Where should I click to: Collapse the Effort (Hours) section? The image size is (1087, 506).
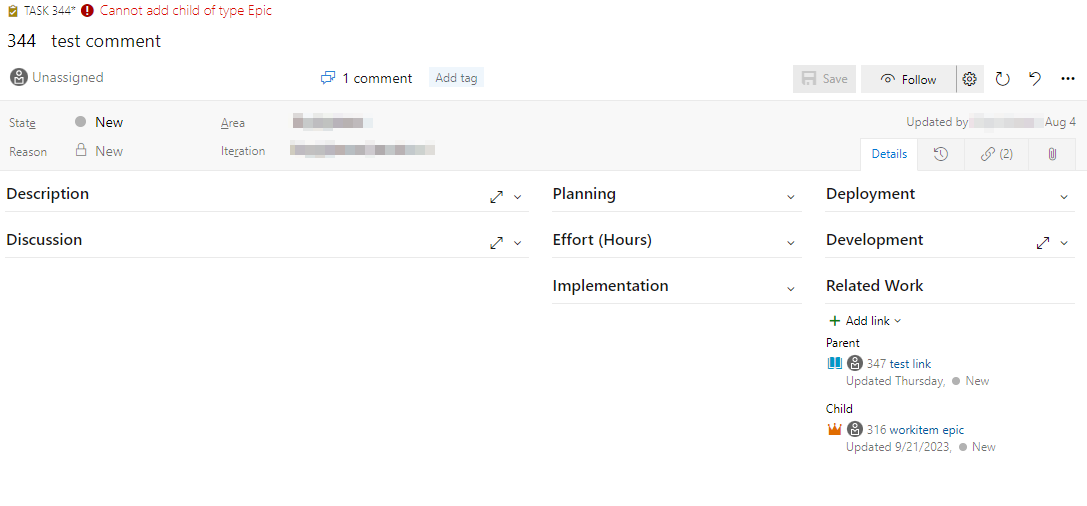tap(791, 243)
